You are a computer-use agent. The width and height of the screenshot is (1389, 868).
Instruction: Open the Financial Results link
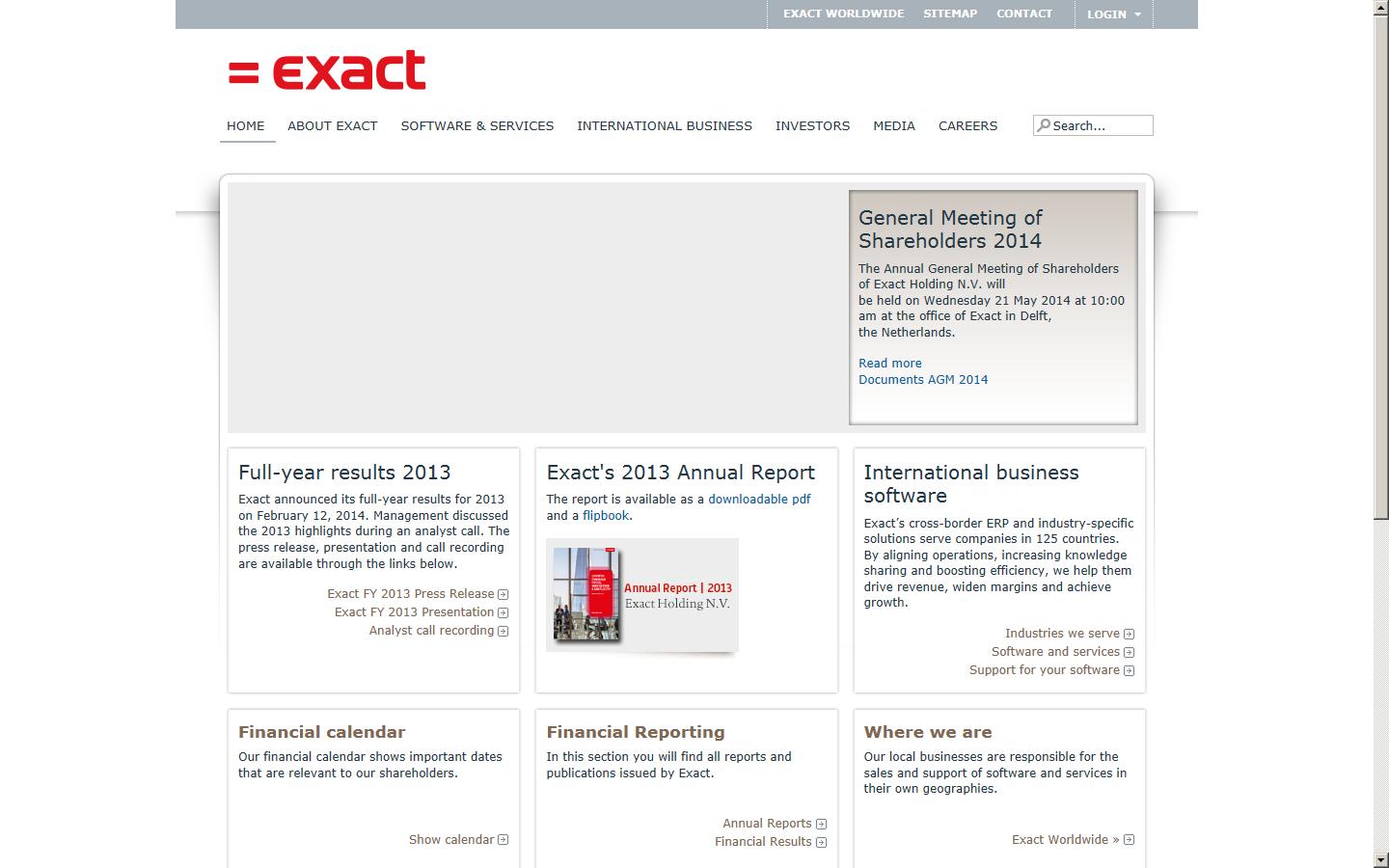coord(762,842)
